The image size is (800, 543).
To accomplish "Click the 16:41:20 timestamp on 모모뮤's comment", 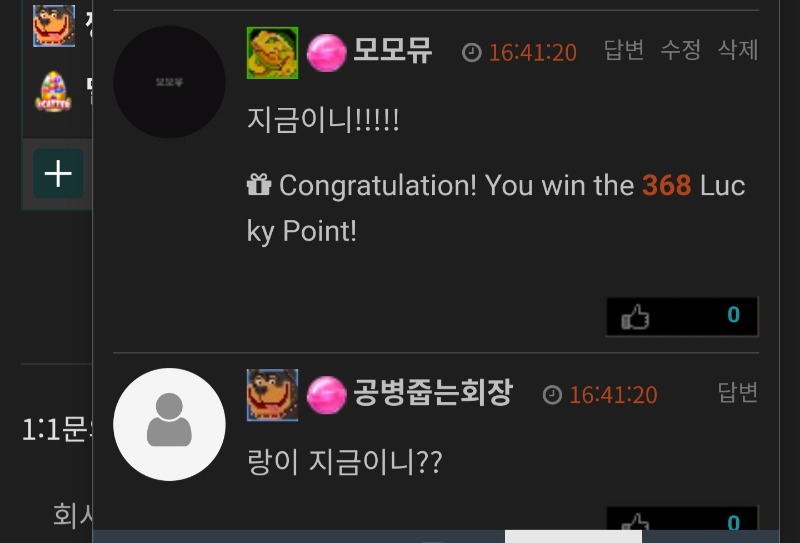I will coord(533,53).
